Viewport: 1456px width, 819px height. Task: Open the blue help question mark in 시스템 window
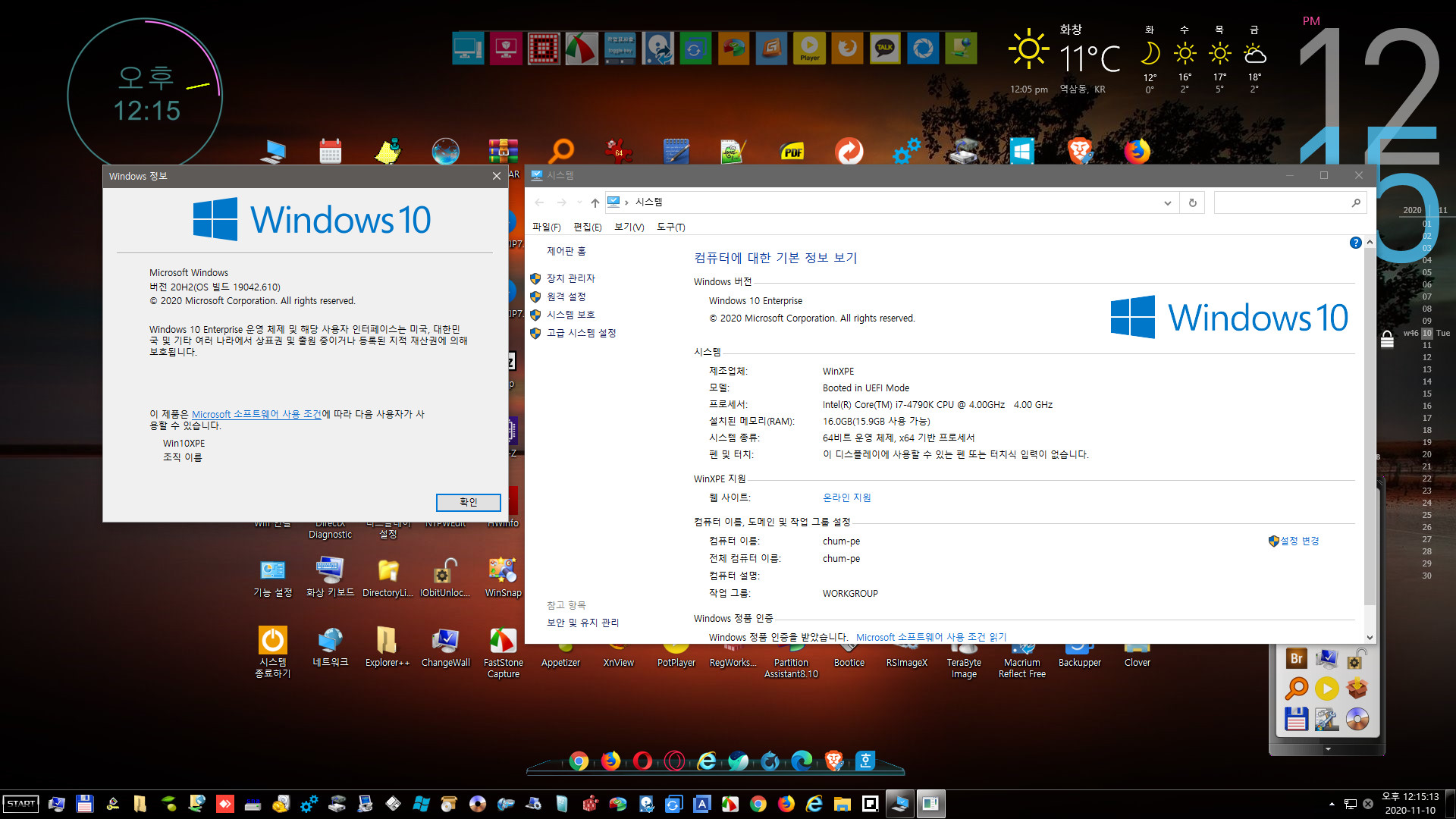click(1355, 243)
